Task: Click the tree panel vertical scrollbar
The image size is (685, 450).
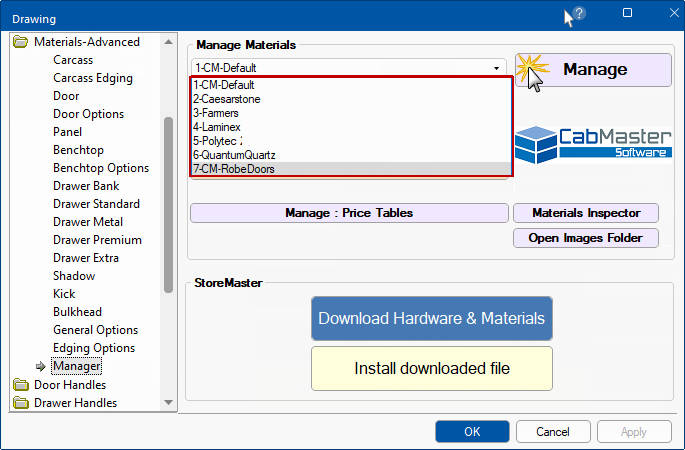Action: pos(168,200)
